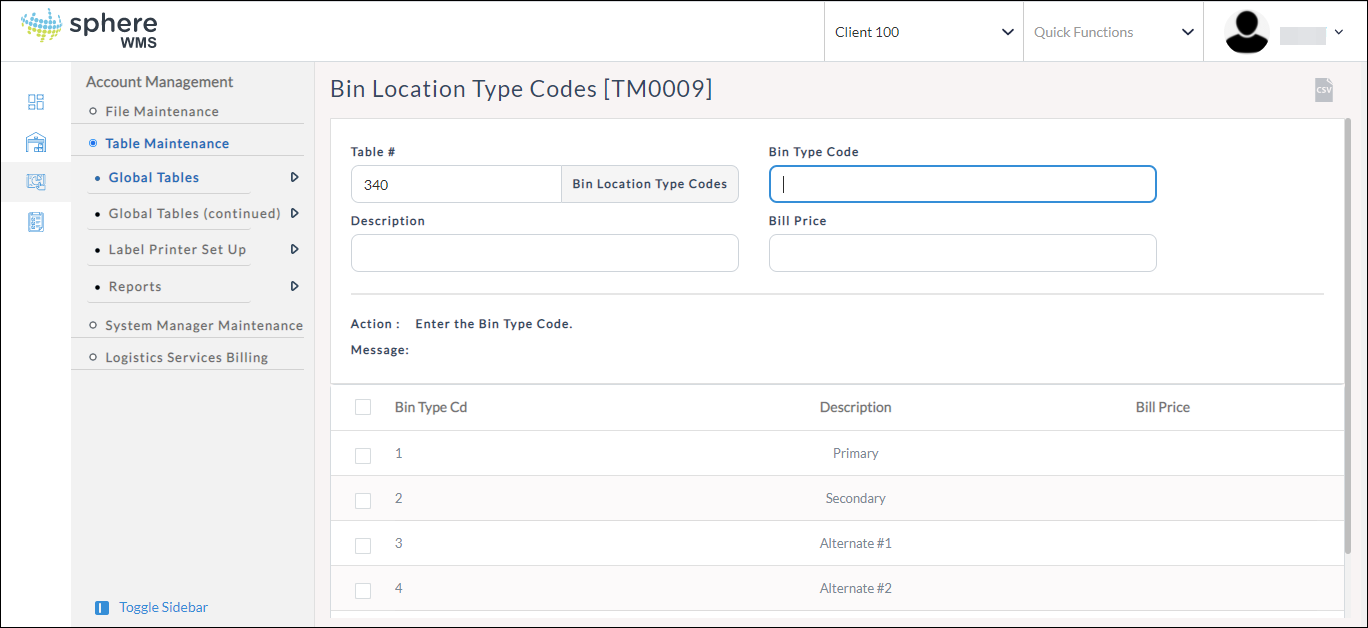
Task: Tick the checkbox for the Primary row
Action: point(363,455)
